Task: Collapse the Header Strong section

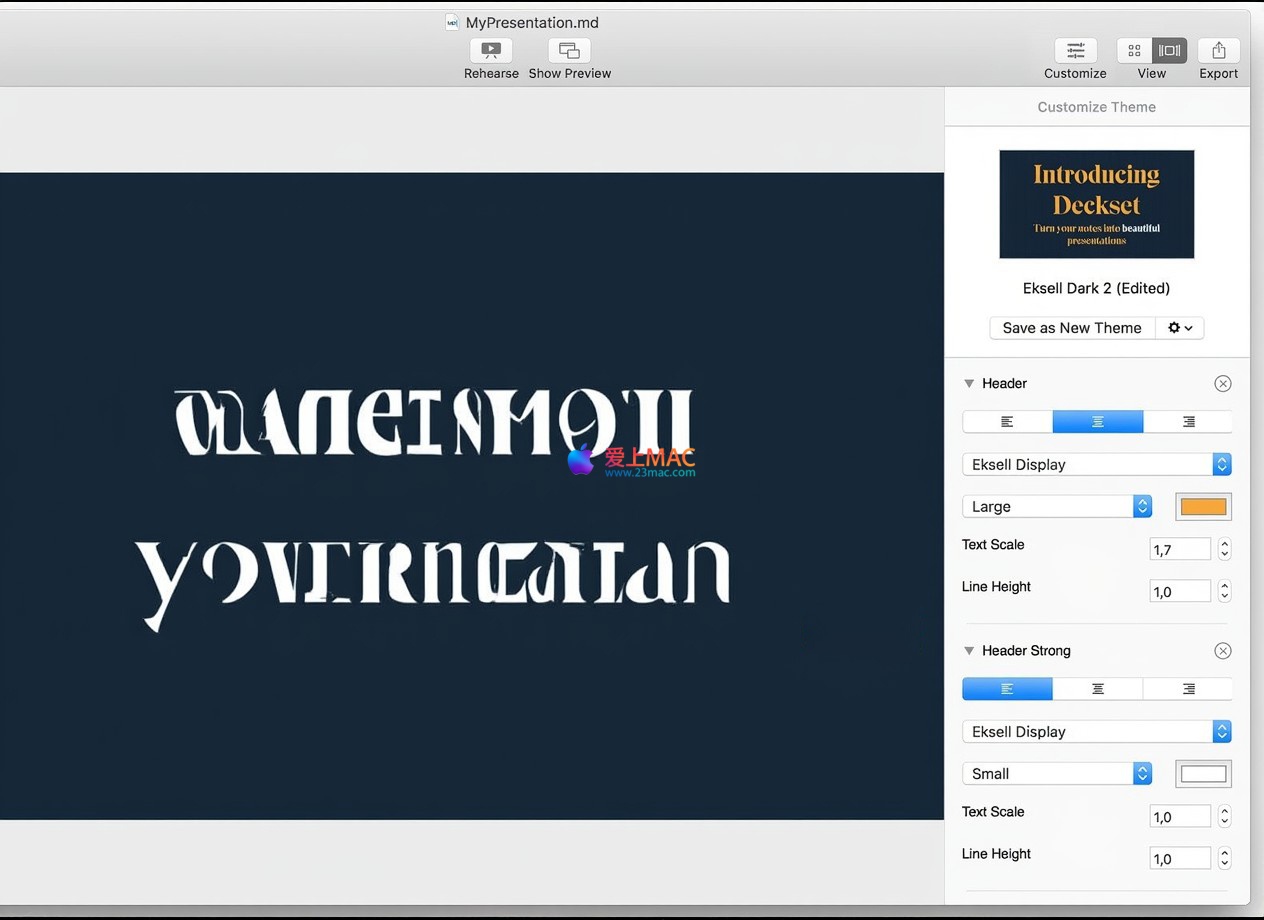Action: tap(968, 651)
